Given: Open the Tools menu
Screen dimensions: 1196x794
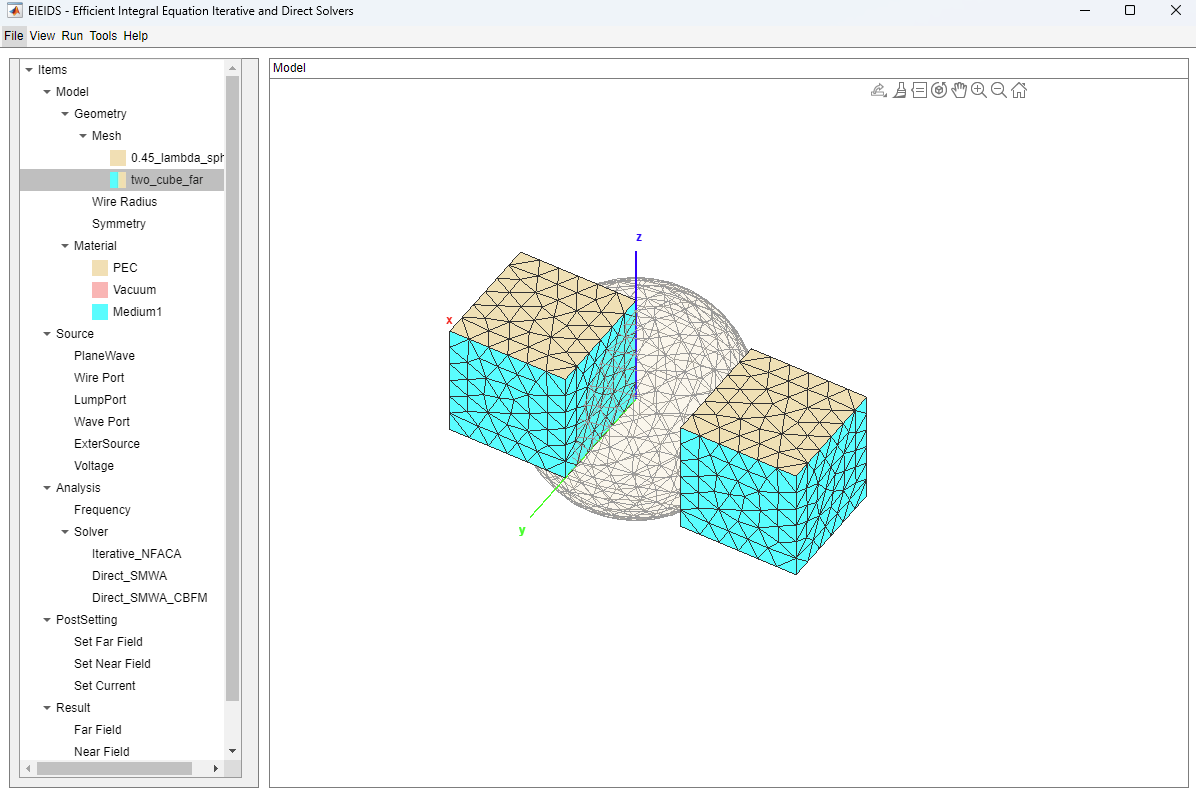Looking at the screenshot, I should (103, 36).
